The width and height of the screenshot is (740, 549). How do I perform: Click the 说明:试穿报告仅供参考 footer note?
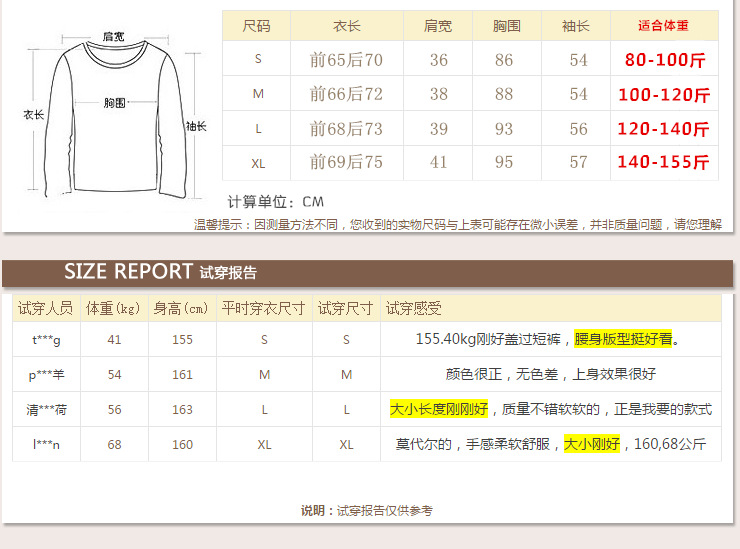pyautogui.click(x=367, y=511)
